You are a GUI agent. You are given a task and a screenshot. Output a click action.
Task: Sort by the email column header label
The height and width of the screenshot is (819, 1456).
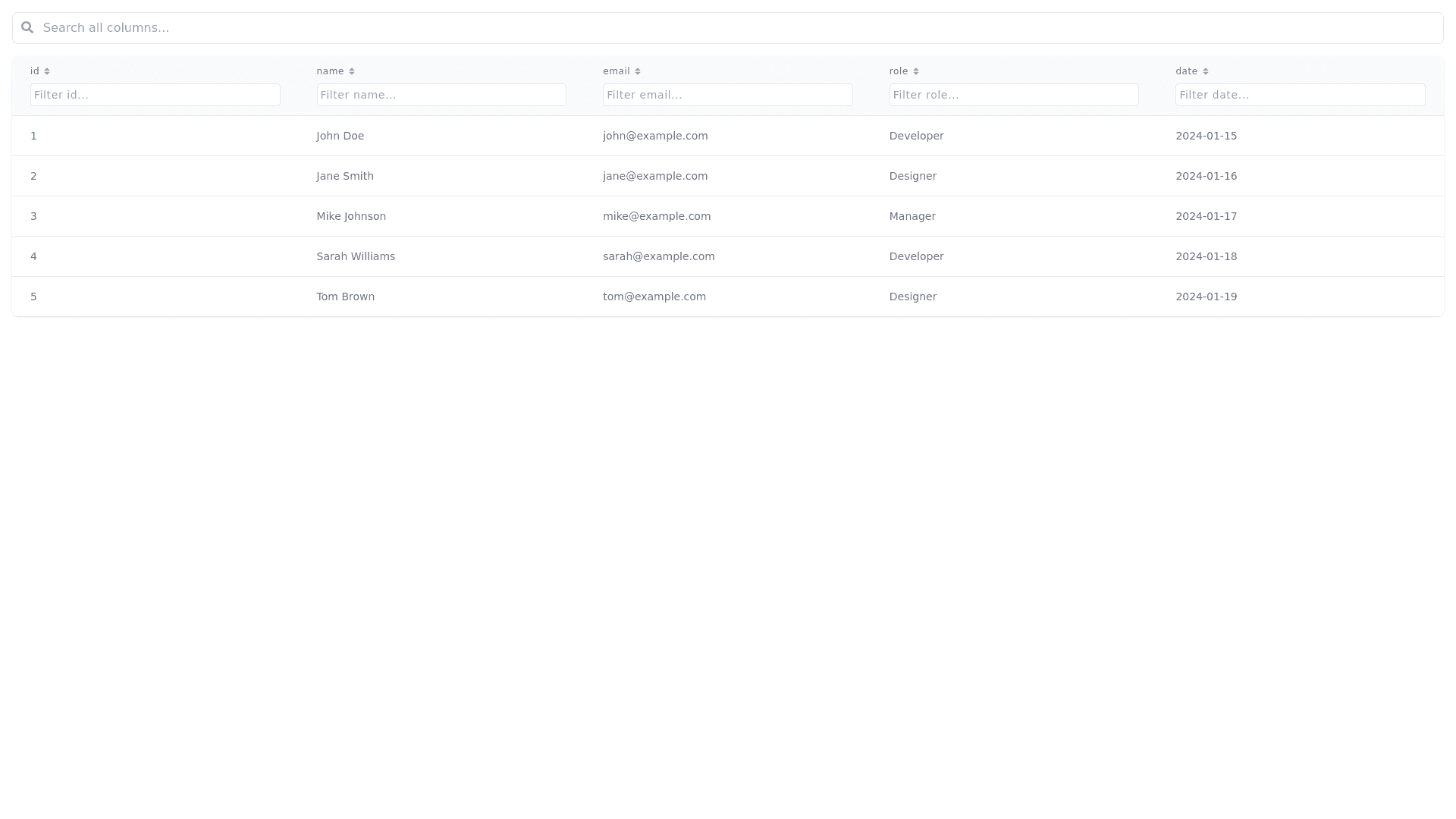click(616, 71)
